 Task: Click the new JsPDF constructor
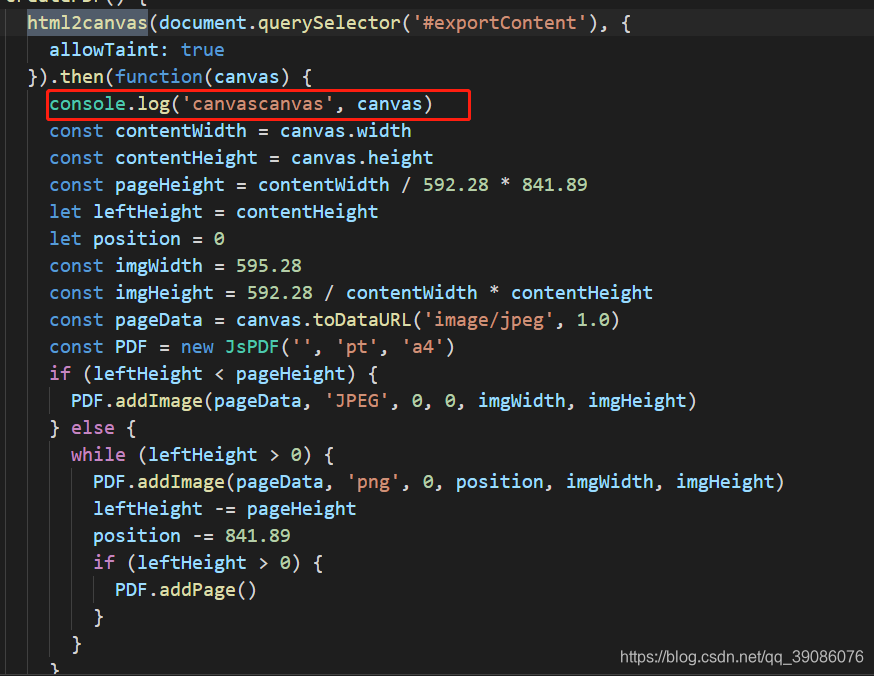point(232,346)
